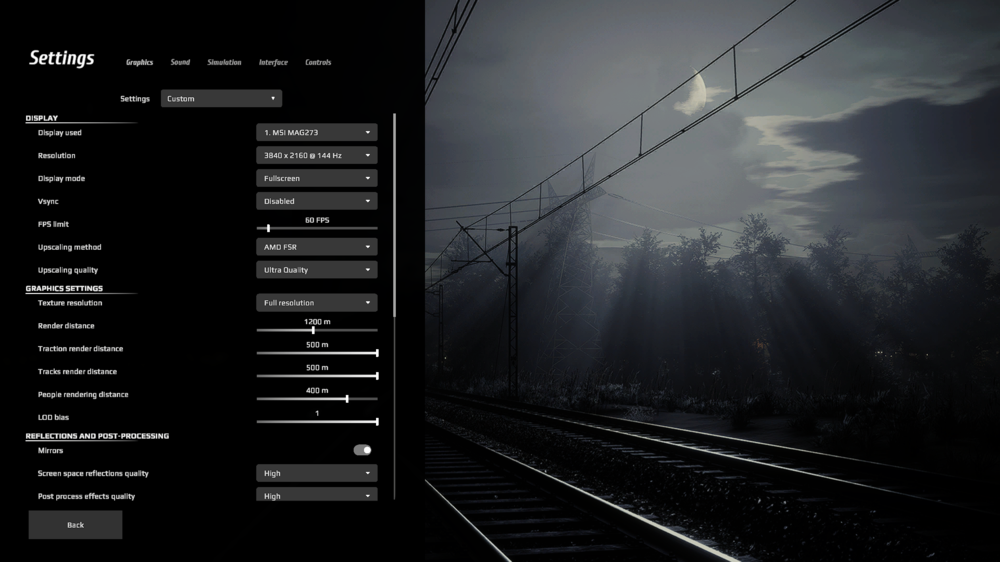Open the Settings preset dropdown showing Custom
1000x562 pixels.
pyautogui.click(x=221, y=99)
